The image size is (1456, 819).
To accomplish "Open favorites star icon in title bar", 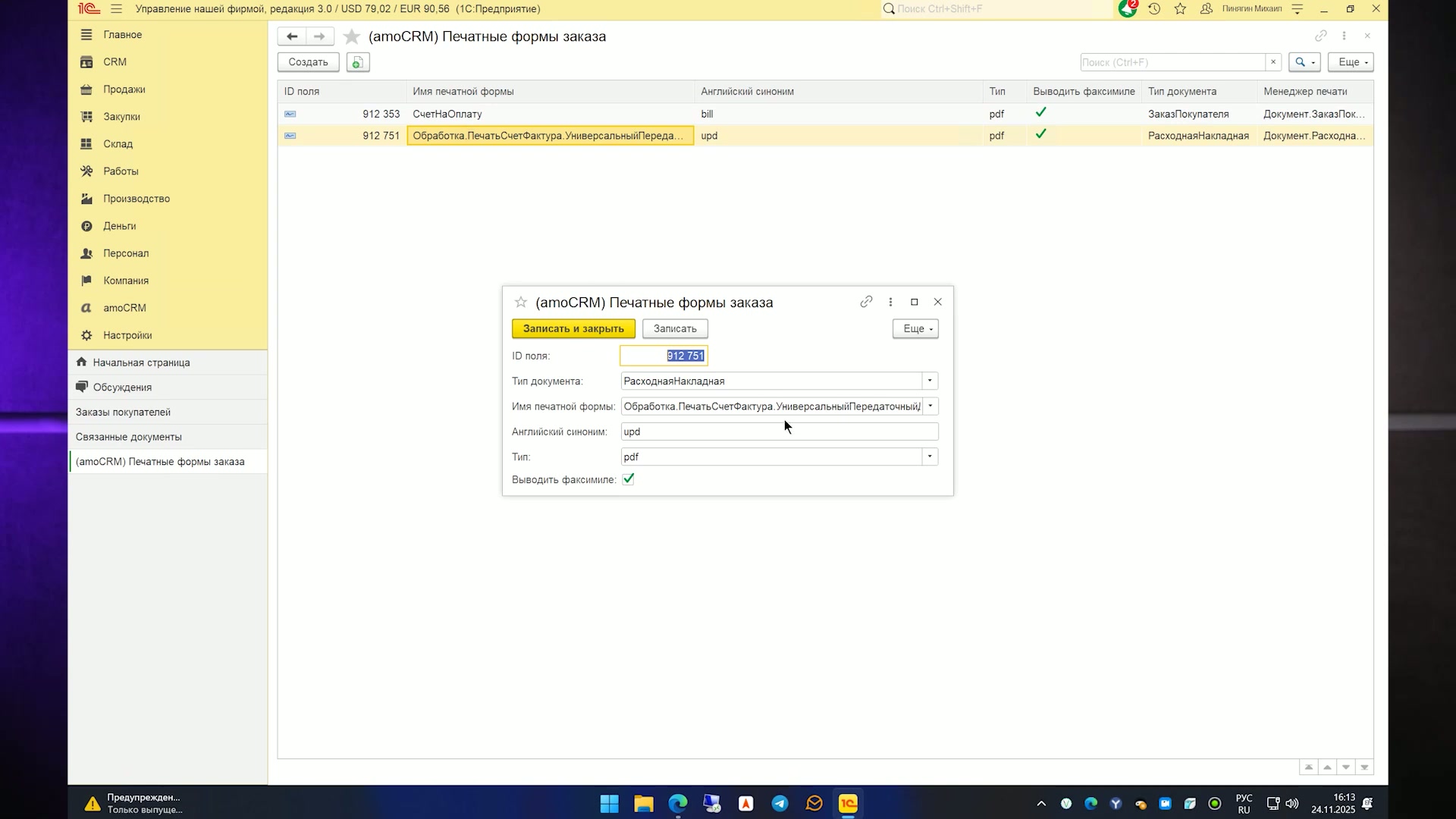I will (1180, 9).
